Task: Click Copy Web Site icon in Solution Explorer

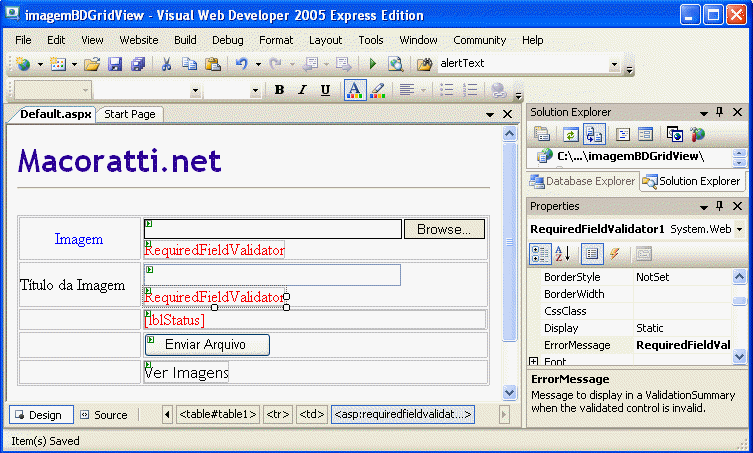Action: click(x=675, y=135)
